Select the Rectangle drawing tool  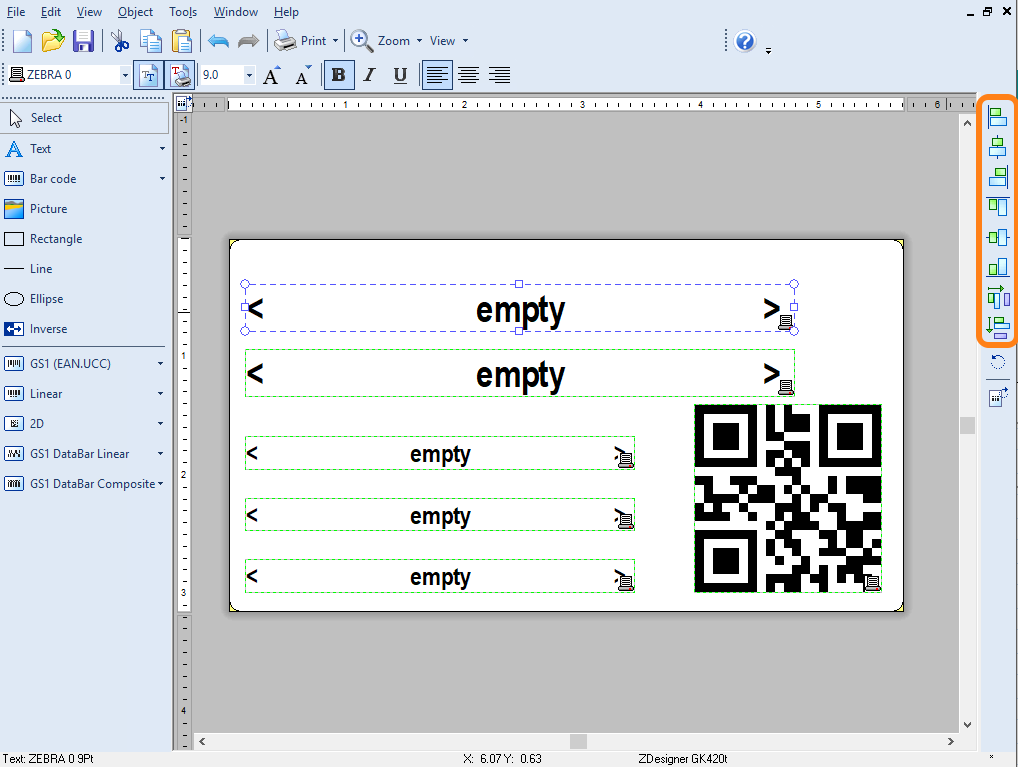coord(56,239)
